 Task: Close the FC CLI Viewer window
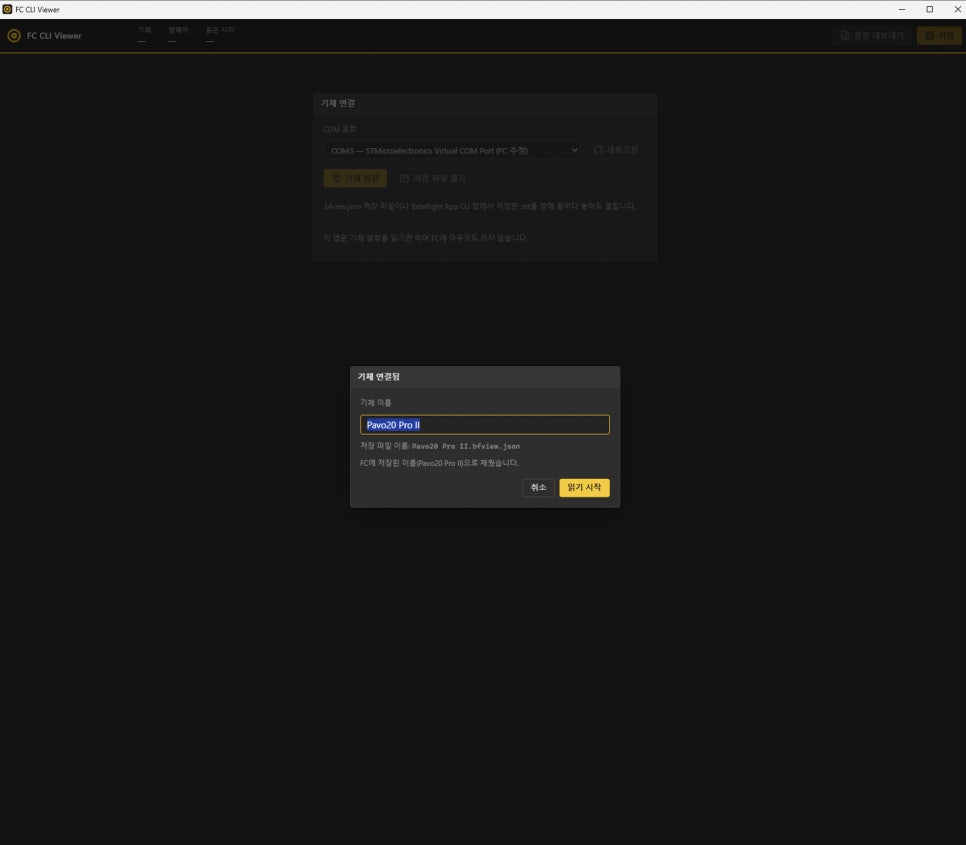pyautogui.click(x=957, y=9)
